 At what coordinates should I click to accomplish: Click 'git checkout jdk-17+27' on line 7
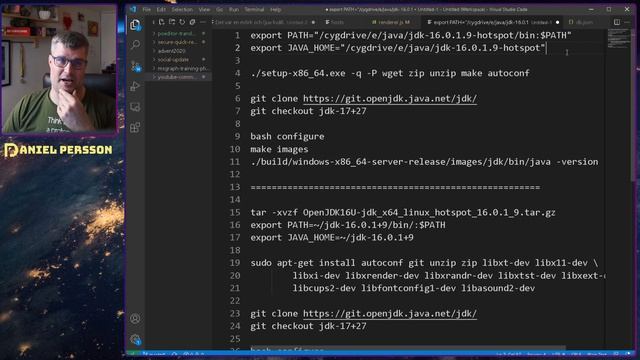tap(308, 111)
